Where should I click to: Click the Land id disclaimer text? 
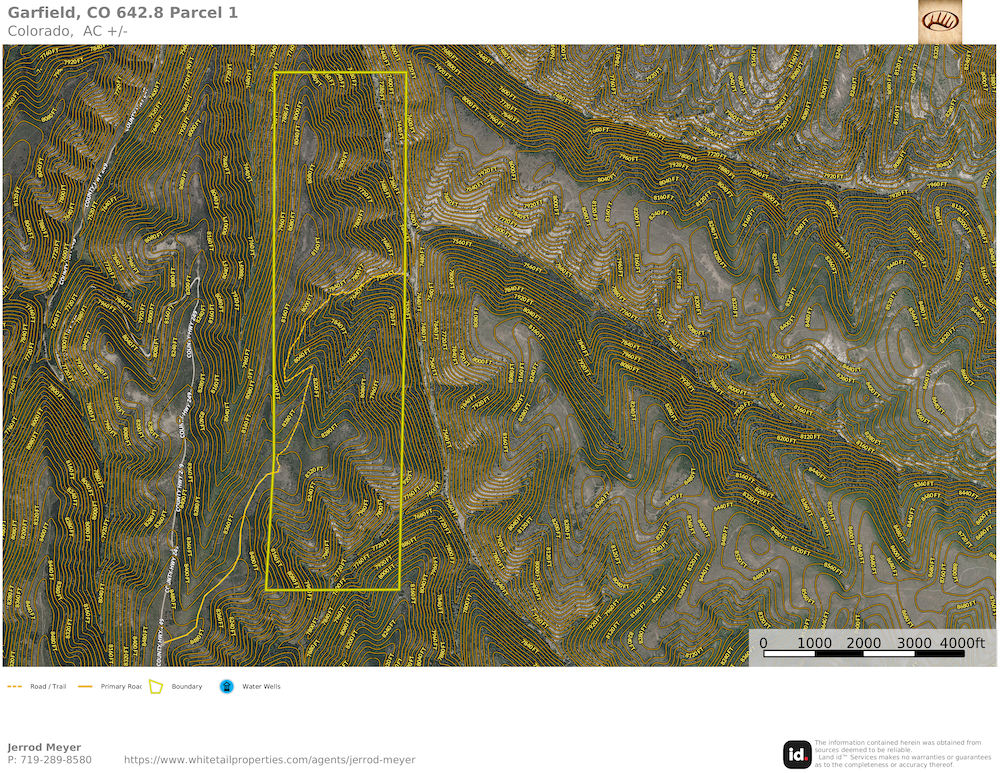point(898,754)
